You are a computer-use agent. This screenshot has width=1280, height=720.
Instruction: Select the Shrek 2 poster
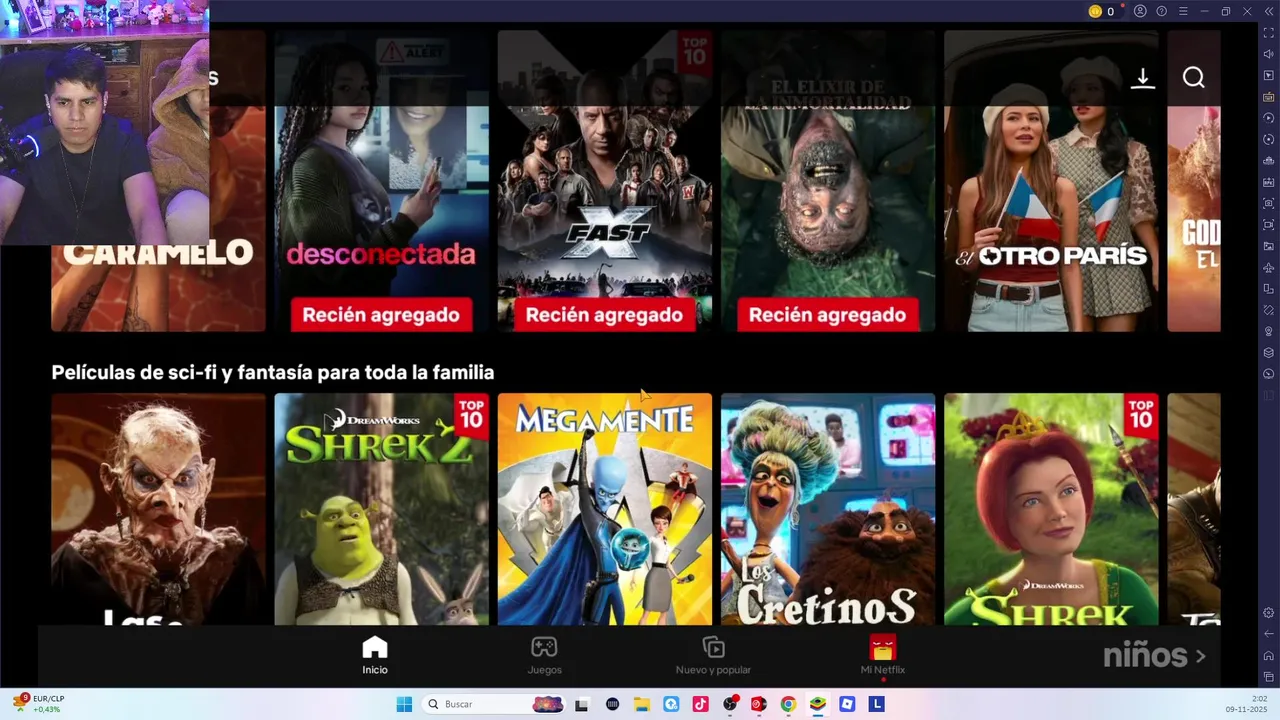click(x=382, y=509)
